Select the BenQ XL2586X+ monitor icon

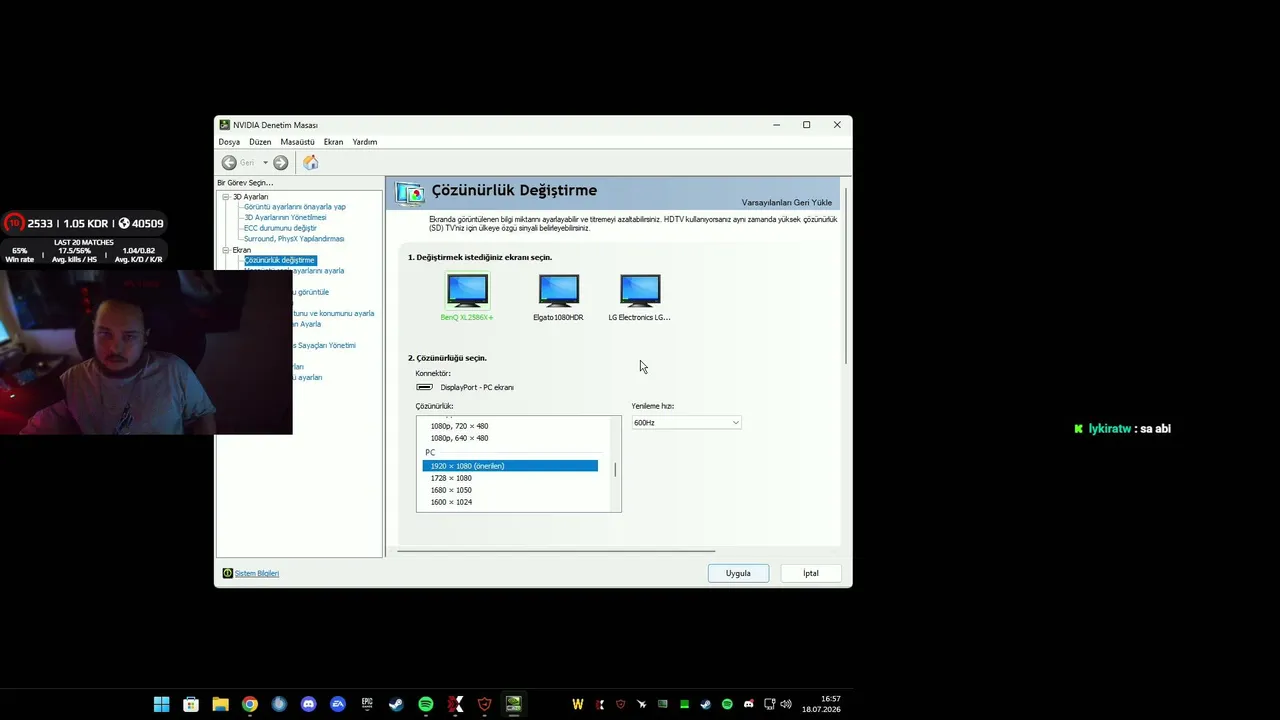click(467, 290)
